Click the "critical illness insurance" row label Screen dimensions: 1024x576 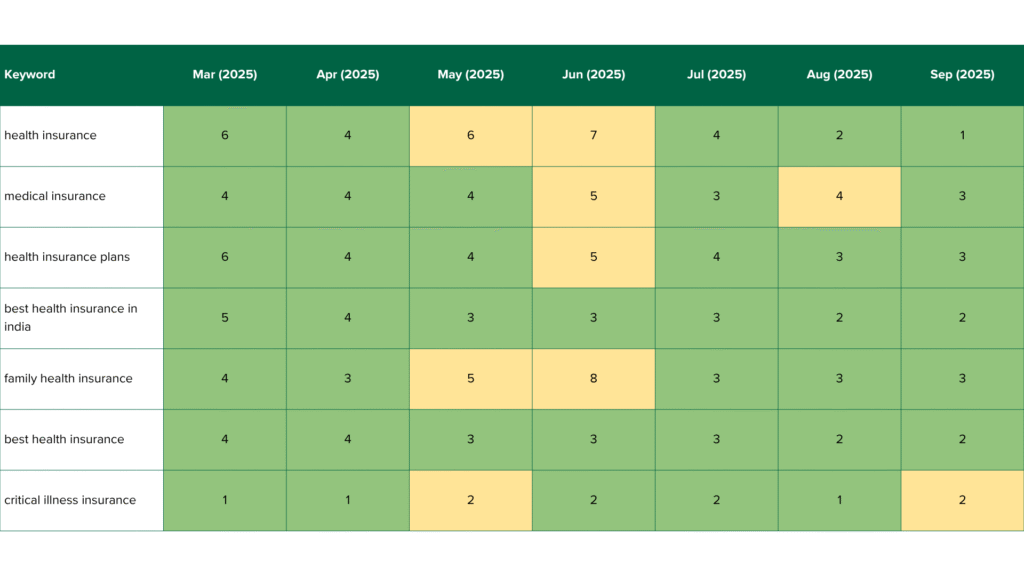[x=70, y=500]
